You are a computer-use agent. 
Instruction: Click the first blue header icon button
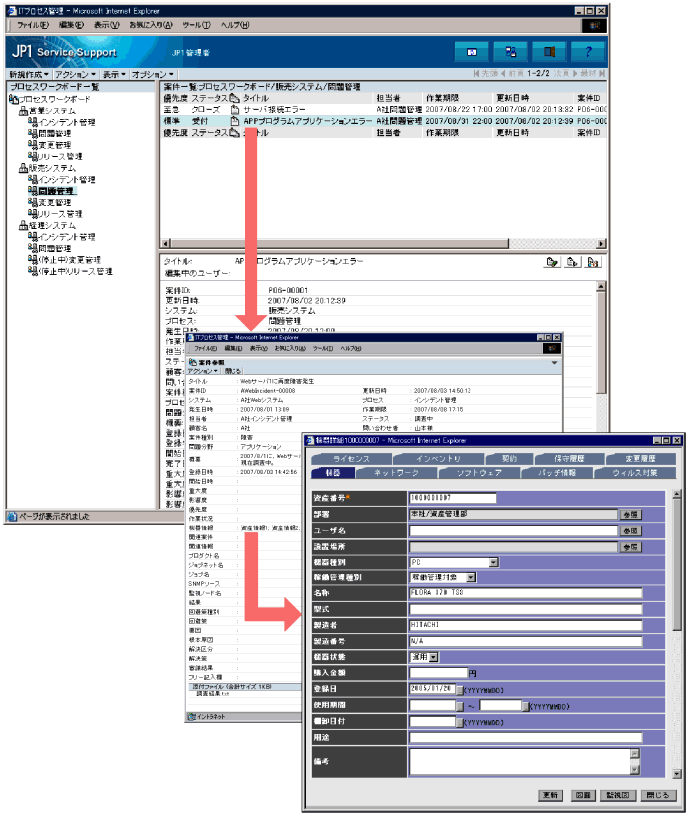click(x=471, y=51)
